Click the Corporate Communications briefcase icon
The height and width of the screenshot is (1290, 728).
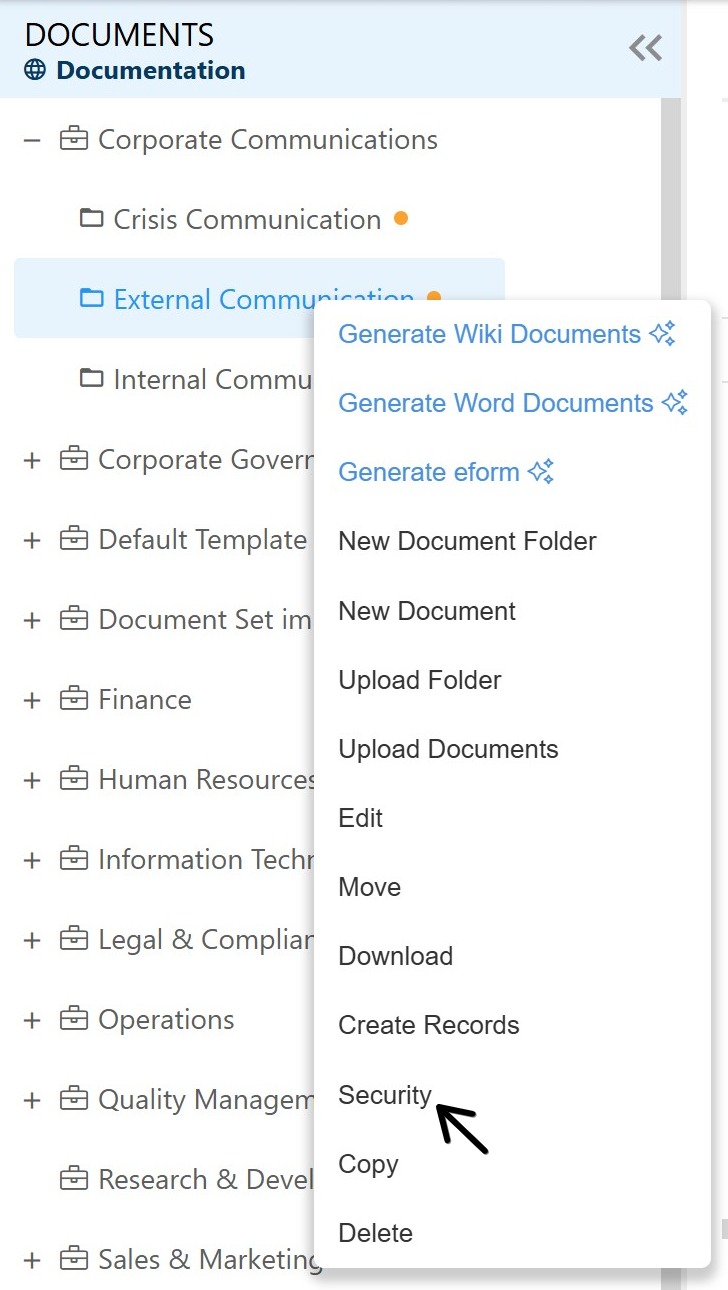(74, 139)
